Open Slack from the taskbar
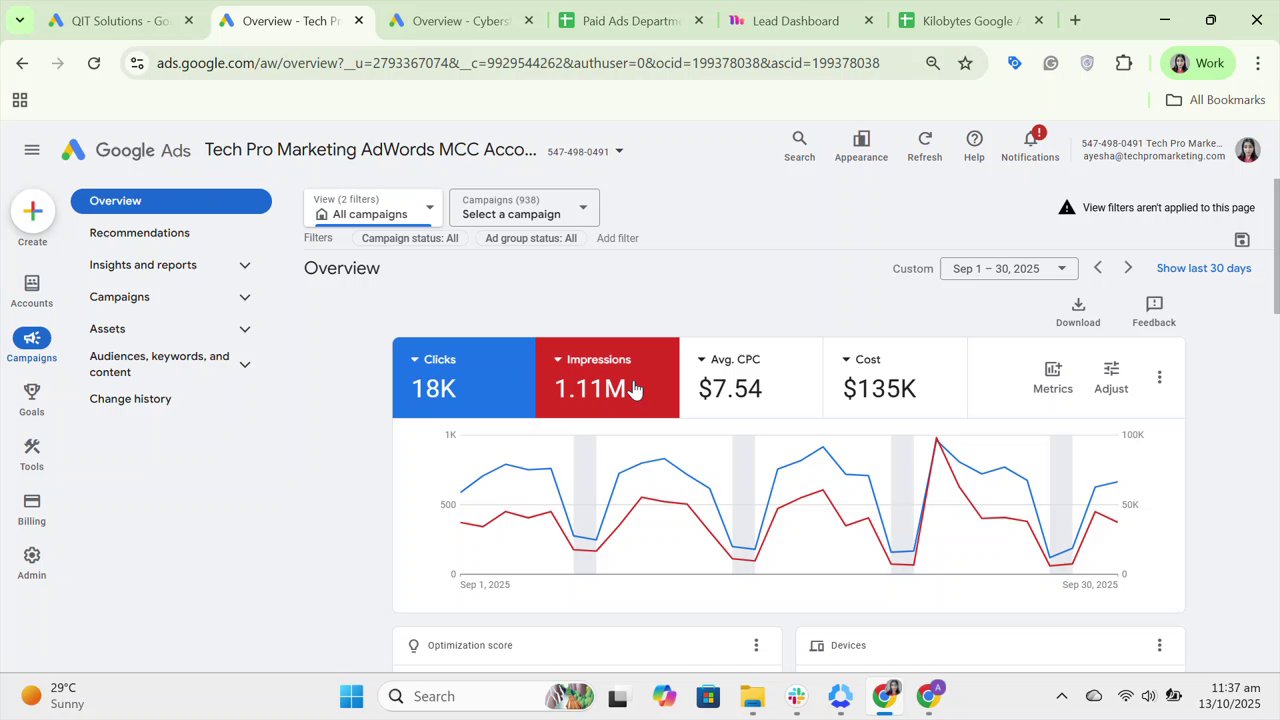Image resolution: width=1280 pixels, height=720 pixels. click(797, 696)
